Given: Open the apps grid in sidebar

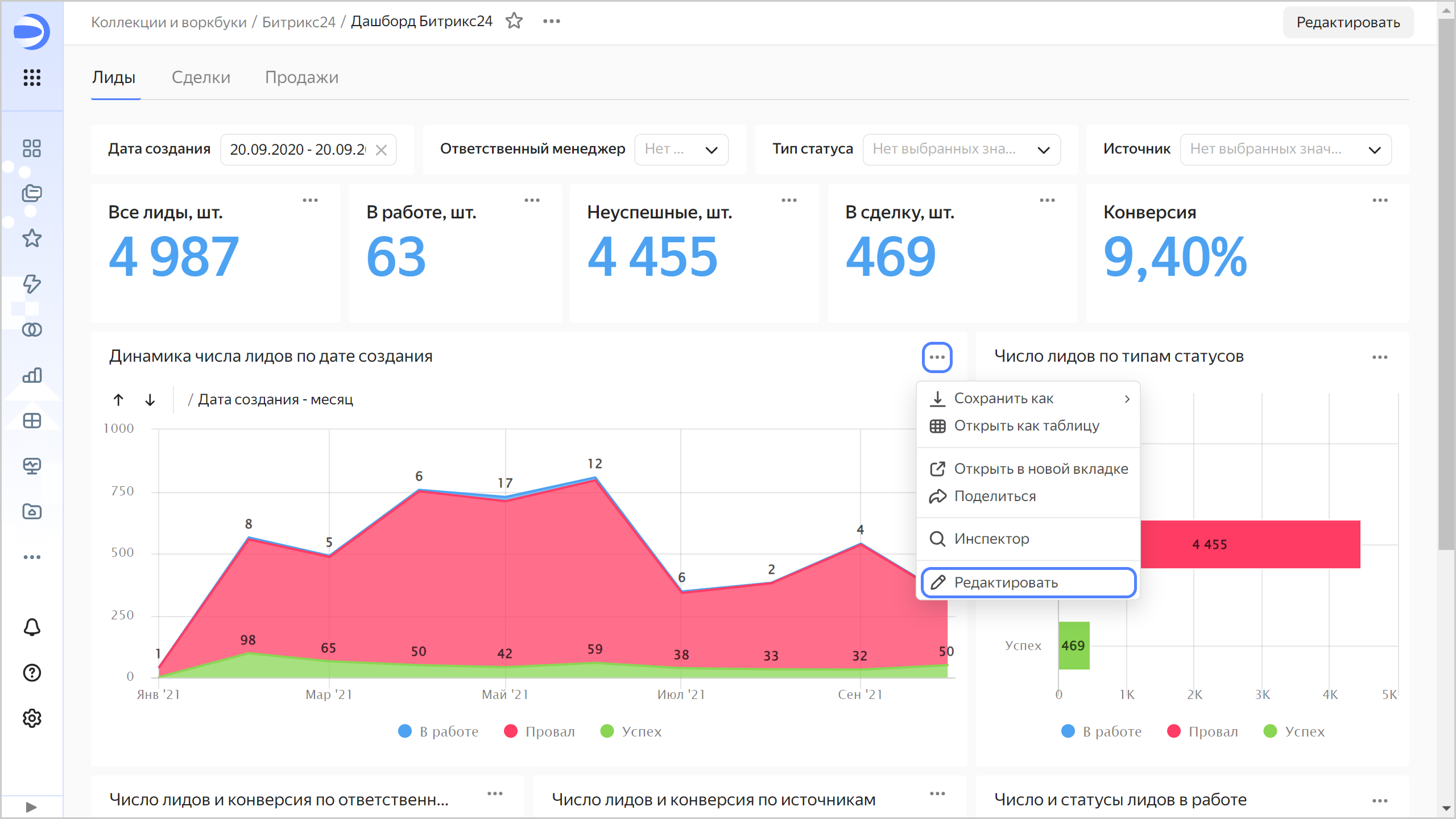Looking at the screenshot, I should 32,77.
